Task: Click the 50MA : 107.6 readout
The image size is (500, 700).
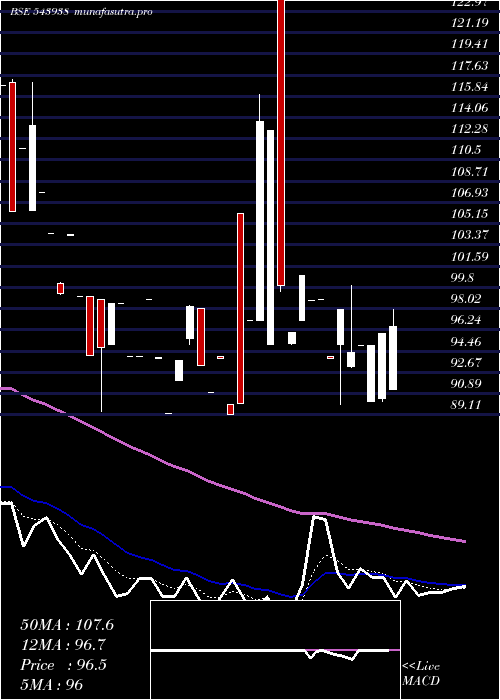Action: (x=67, y=625)
